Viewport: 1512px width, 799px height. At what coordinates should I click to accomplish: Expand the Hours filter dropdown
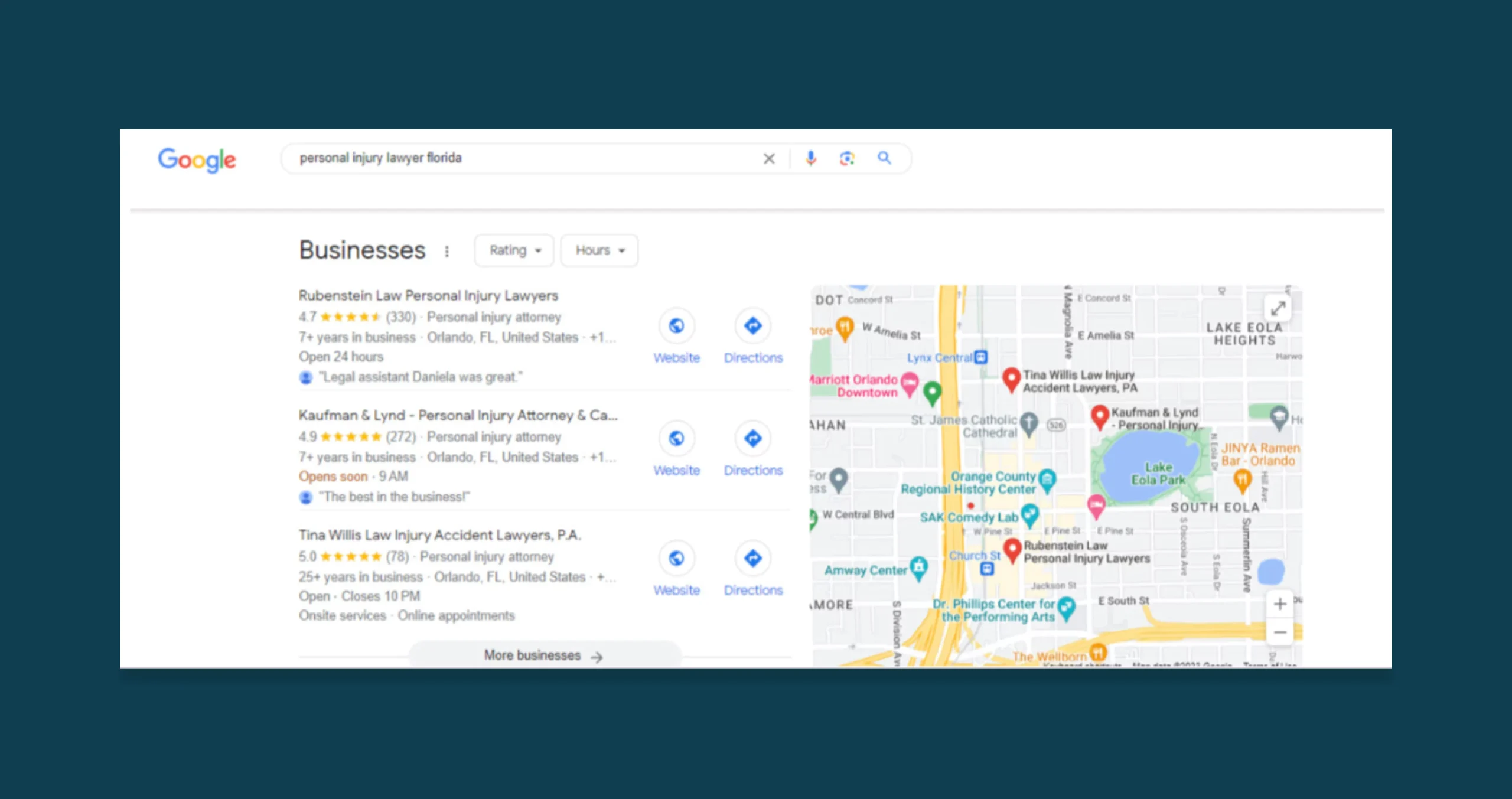(599, 250)
